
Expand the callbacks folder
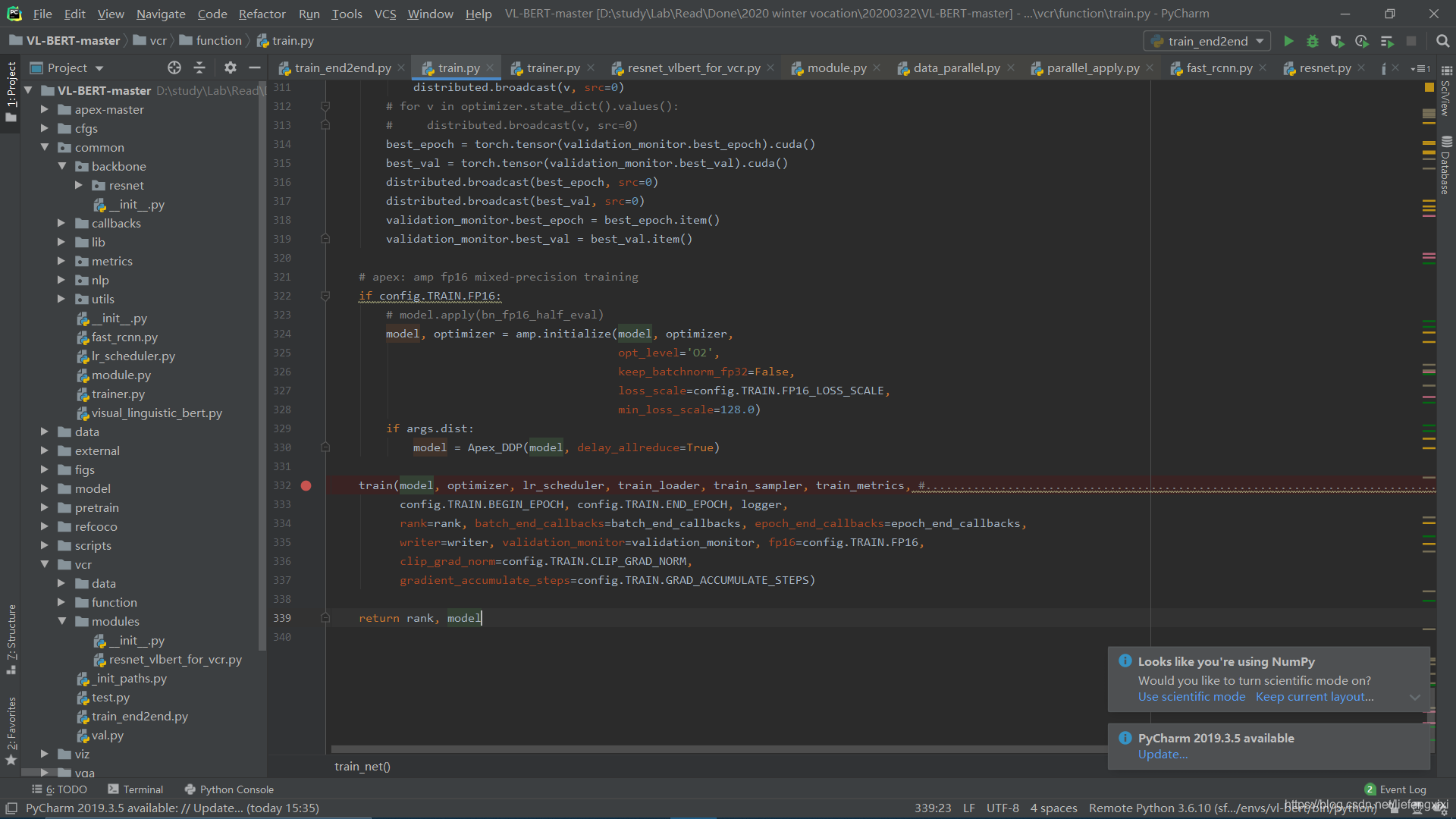(x=61, y=223)
